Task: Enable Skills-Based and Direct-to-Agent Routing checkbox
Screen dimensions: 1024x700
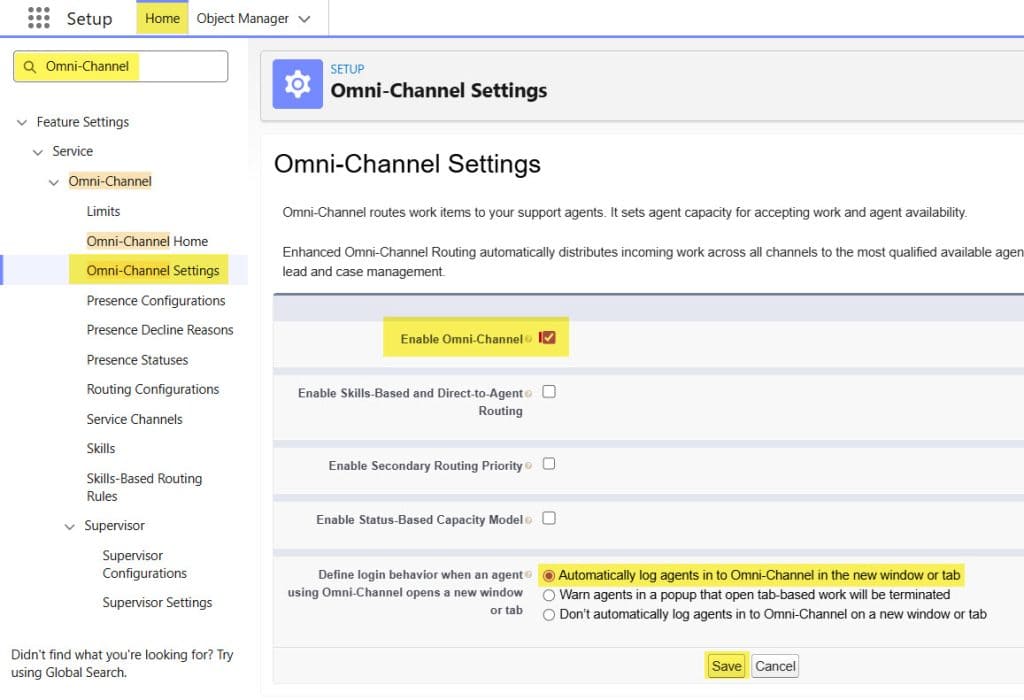Action: tap(549, 392)
